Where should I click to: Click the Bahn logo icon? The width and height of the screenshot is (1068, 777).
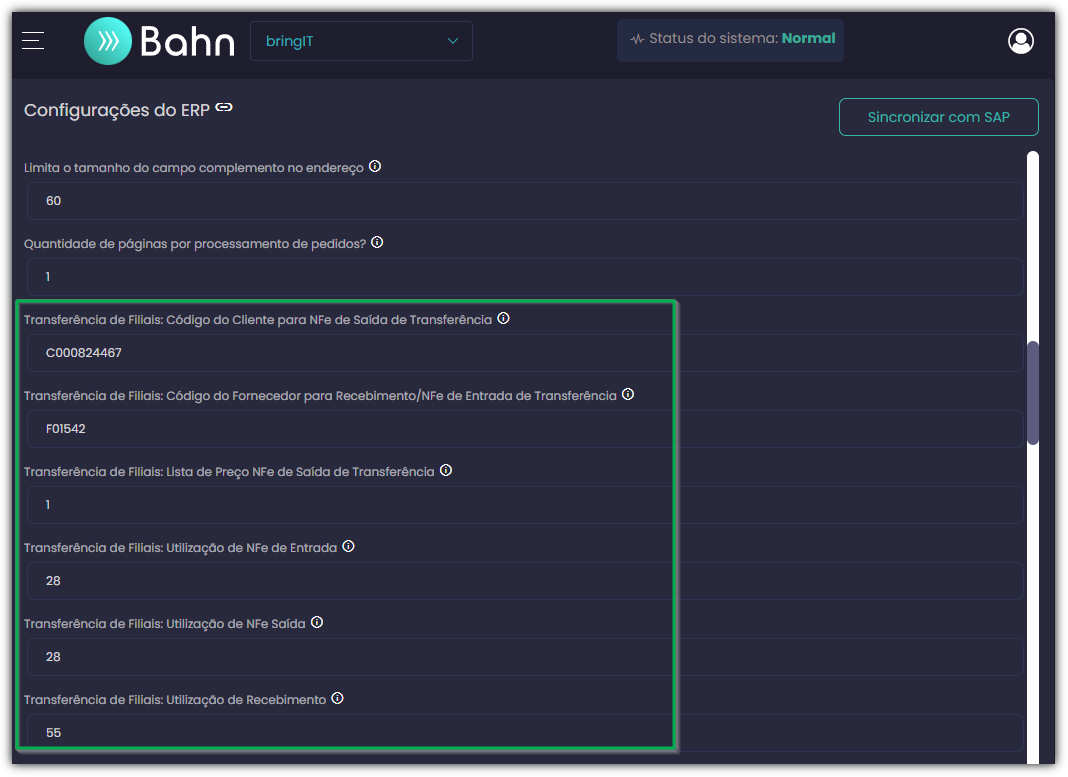pos(108,41)
